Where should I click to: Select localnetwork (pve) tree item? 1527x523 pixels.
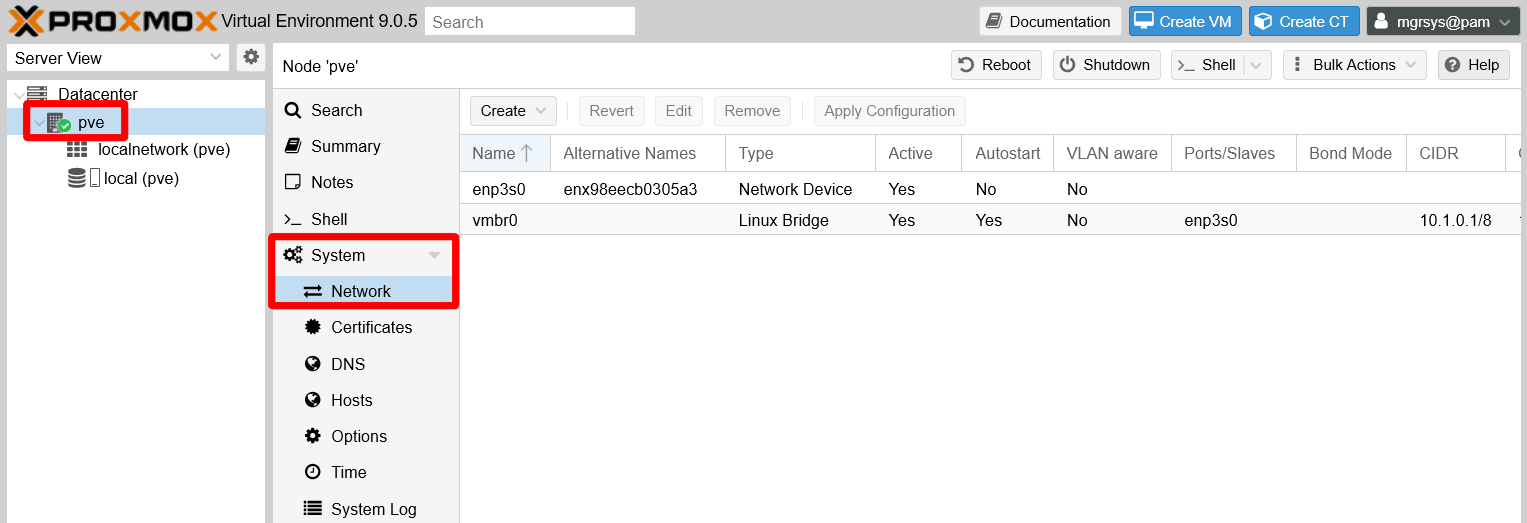click(x=164, y=150)
